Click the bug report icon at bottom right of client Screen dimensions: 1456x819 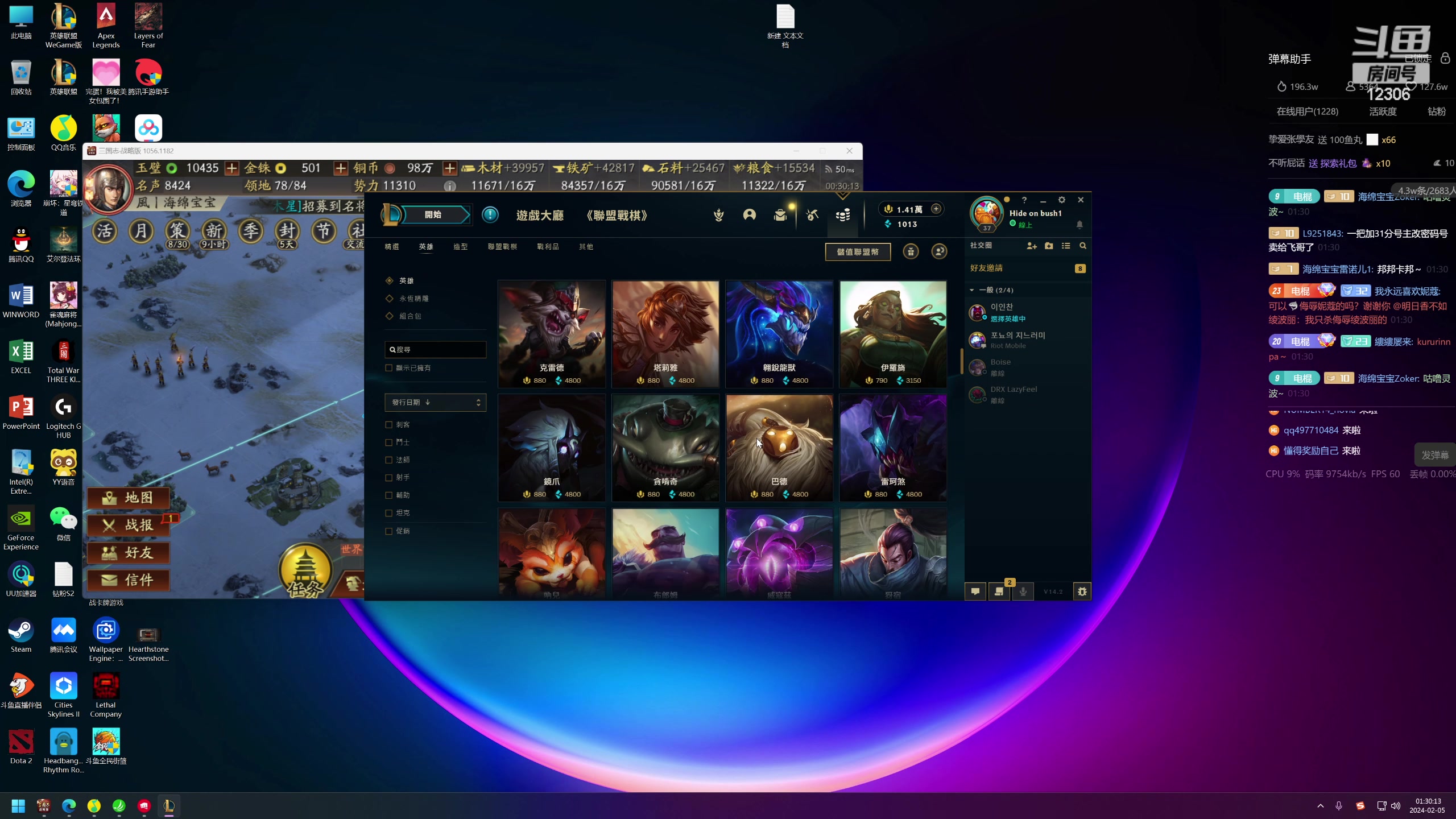point(1082,591)
